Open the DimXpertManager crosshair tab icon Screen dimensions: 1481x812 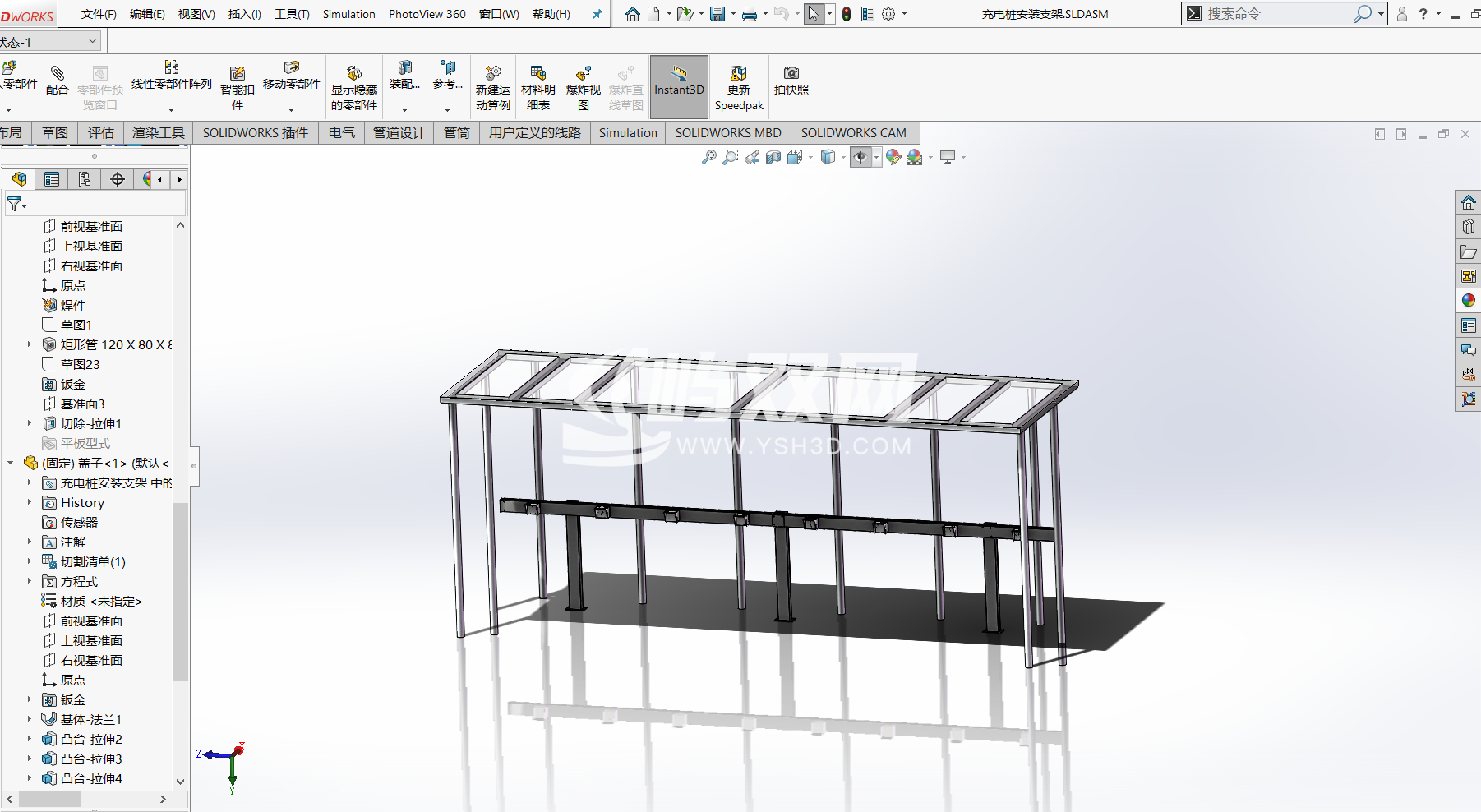118,179
